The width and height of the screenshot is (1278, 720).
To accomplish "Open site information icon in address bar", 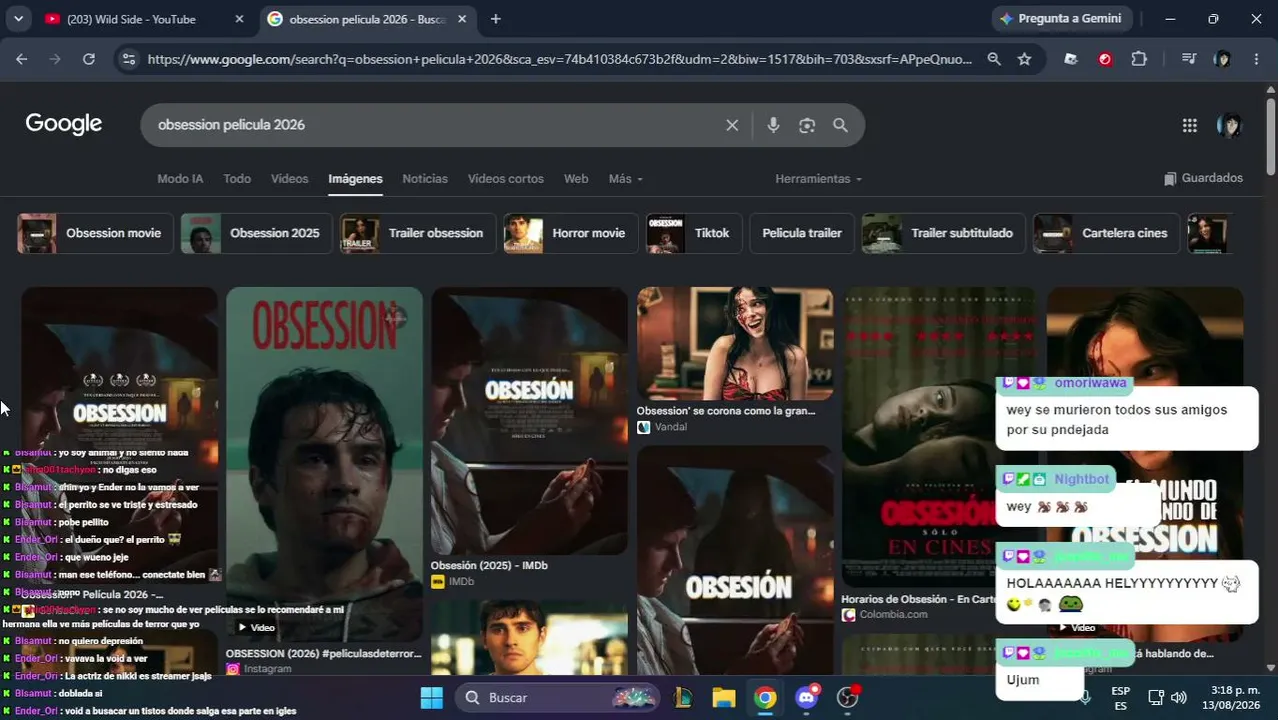I will click(x=128, y=59).
